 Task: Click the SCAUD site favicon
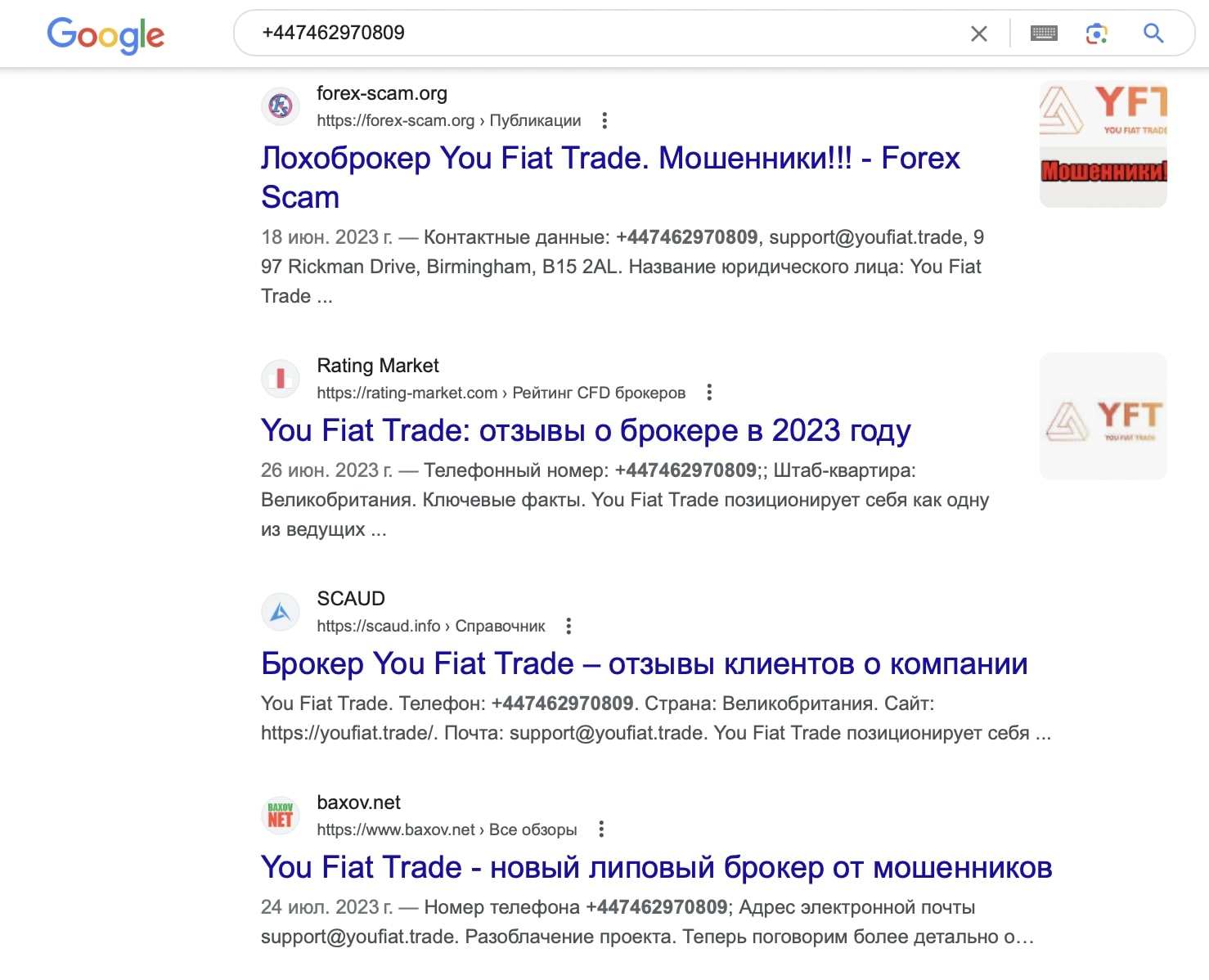coord(281,611)
